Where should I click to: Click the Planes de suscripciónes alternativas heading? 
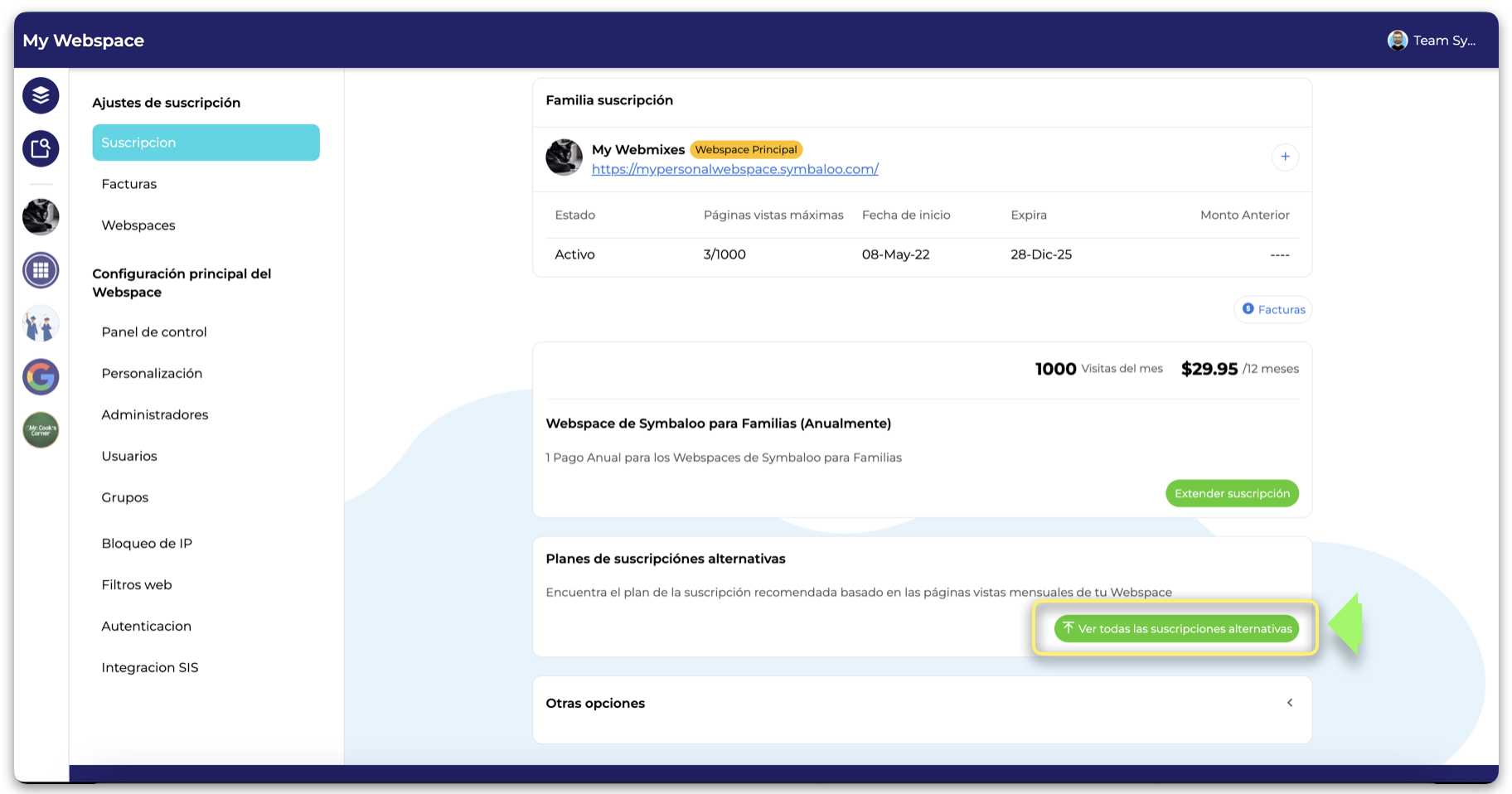point(666,559)
